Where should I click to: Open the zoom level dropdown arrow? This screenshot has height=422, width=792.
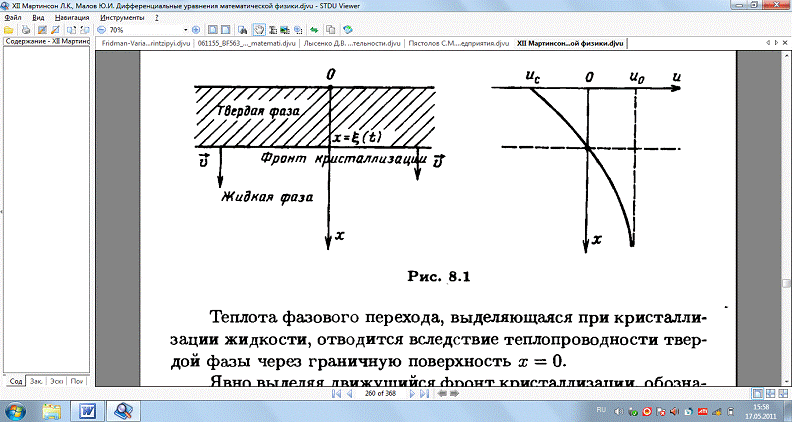185,30
